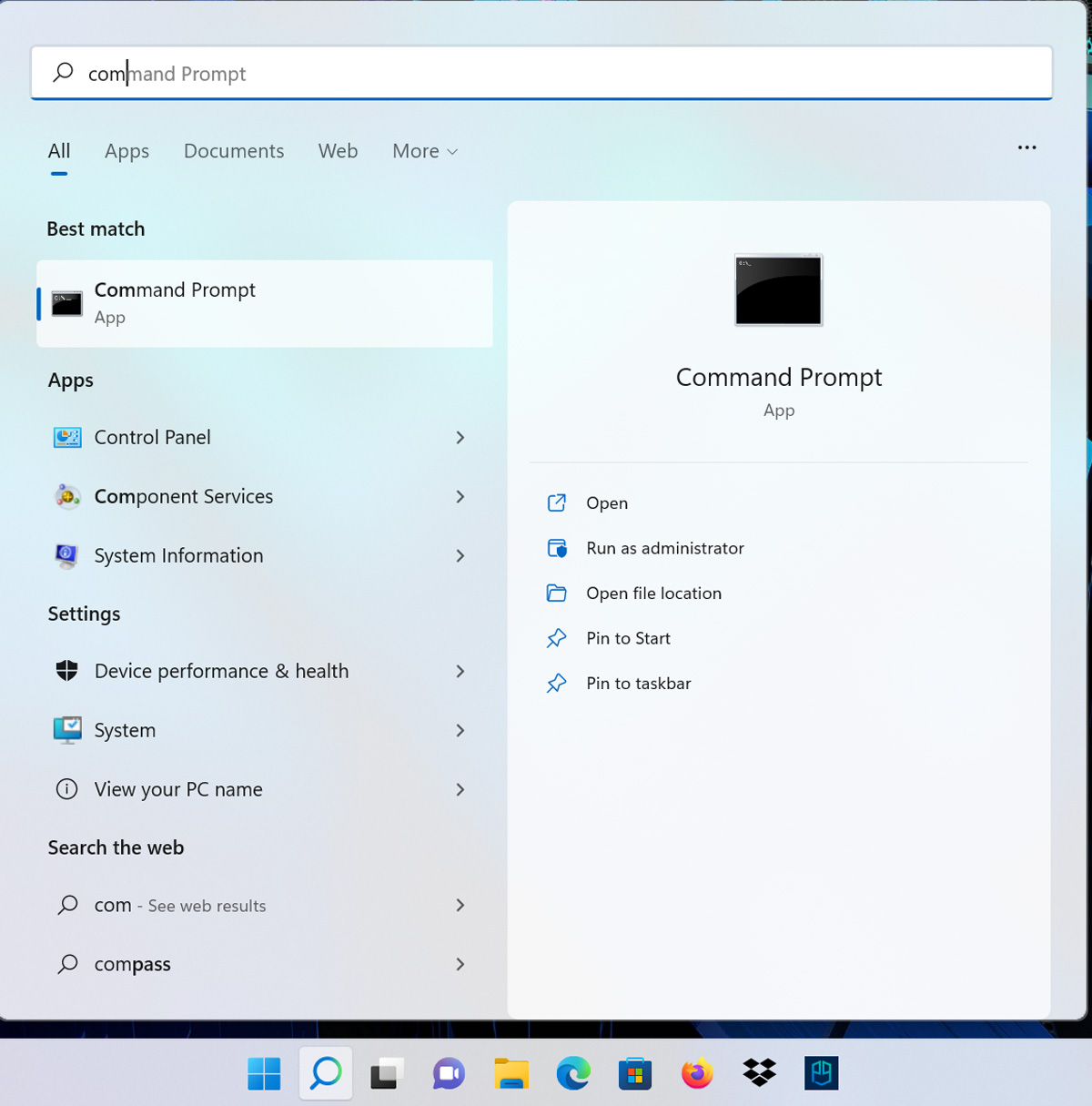The width and height of the screenshot is (1092, 1106).
Task: Open the Command Prompt best match icon
Action: (67, 303)
